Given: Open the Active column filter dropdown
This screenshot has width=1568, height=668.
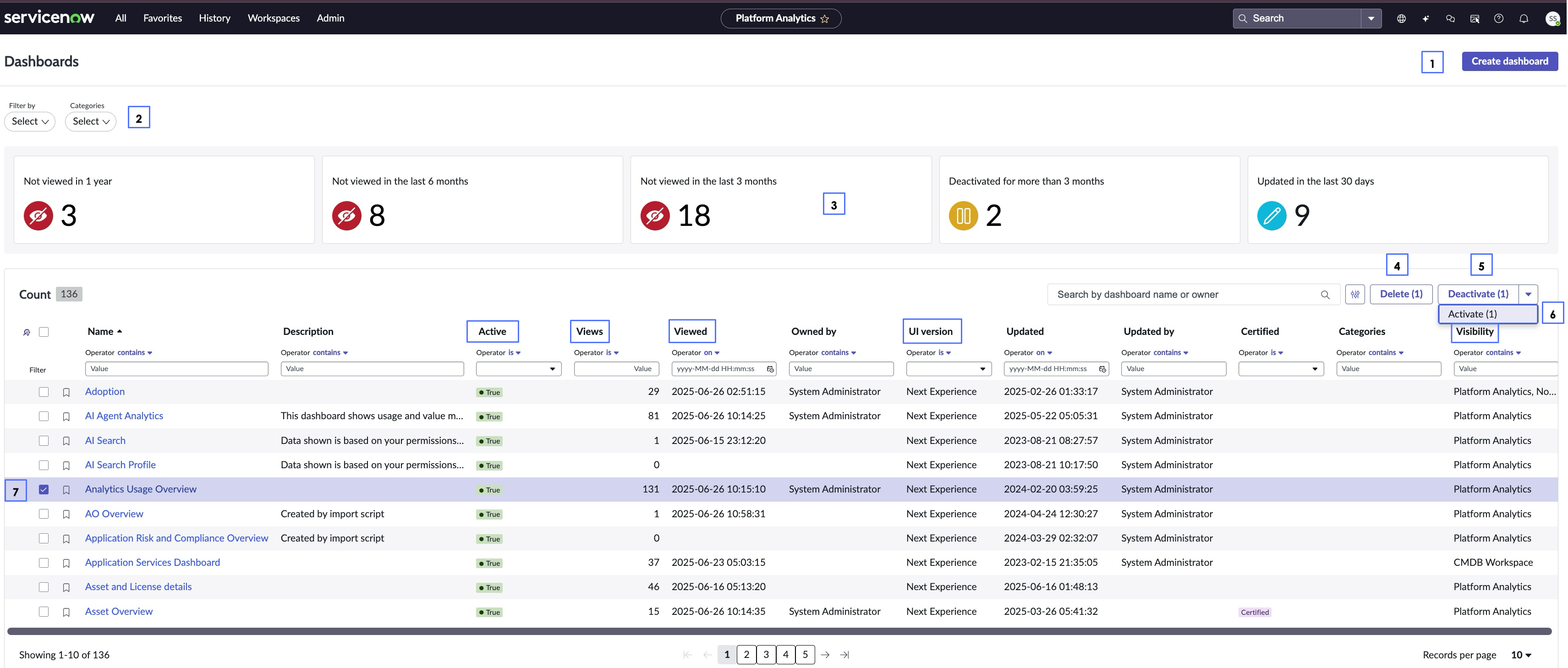Looking at the screenshot, I should pos(519,369).
